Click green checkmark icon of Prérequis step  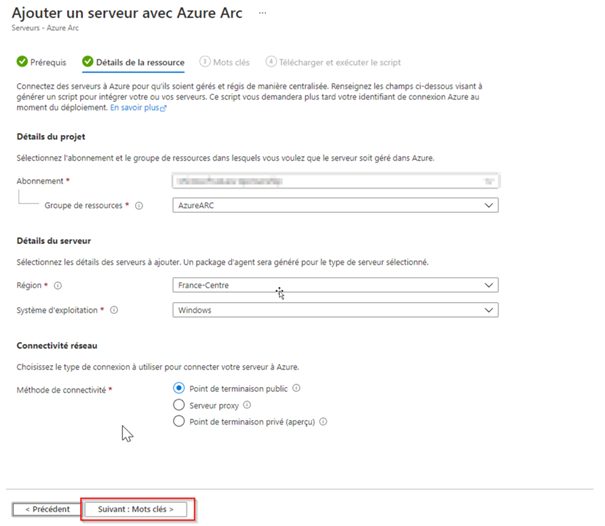coord(22,61)
